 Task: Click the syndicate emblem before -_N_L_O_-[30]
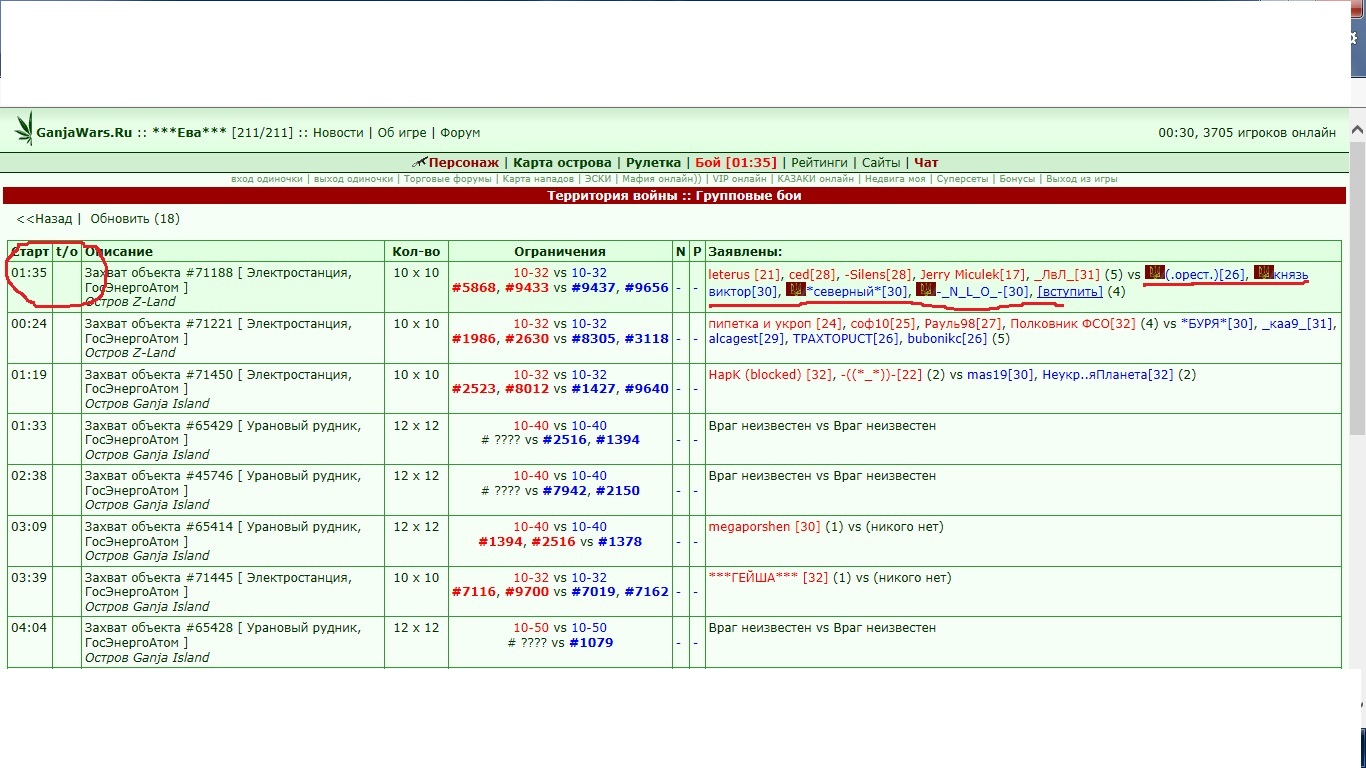point(925,291)
